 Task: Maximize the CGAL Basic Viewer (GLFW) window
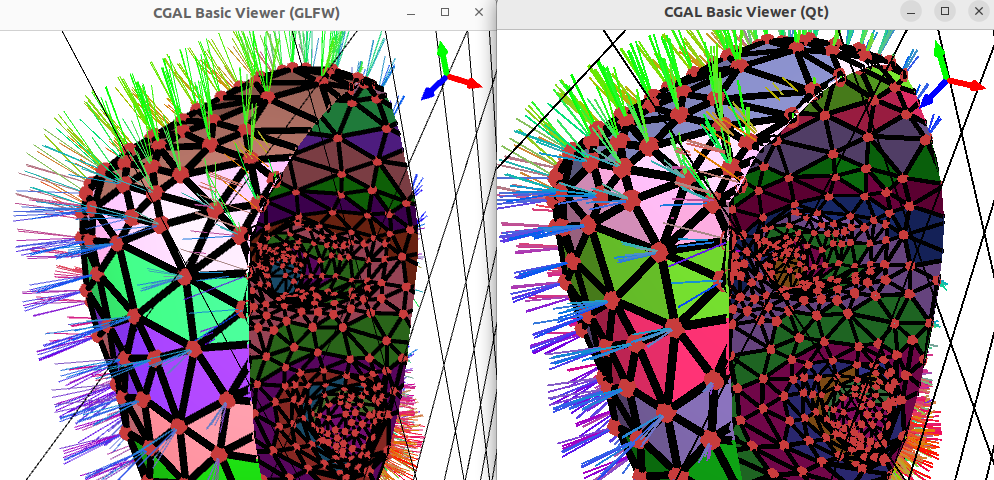coord(445,12)
